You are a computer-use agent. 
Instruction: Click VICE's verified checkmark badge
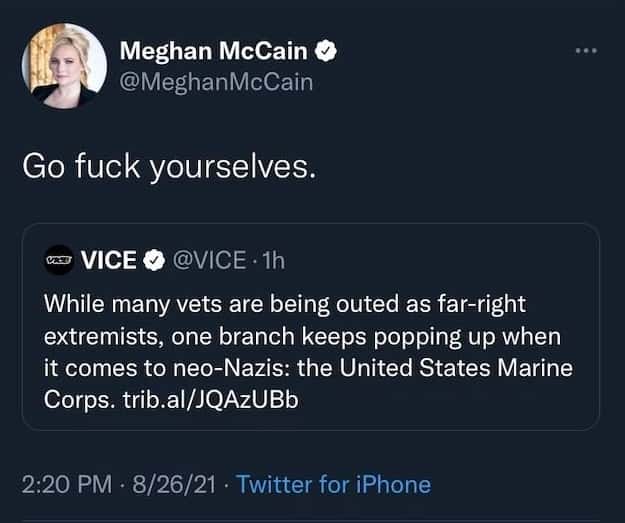153,261
